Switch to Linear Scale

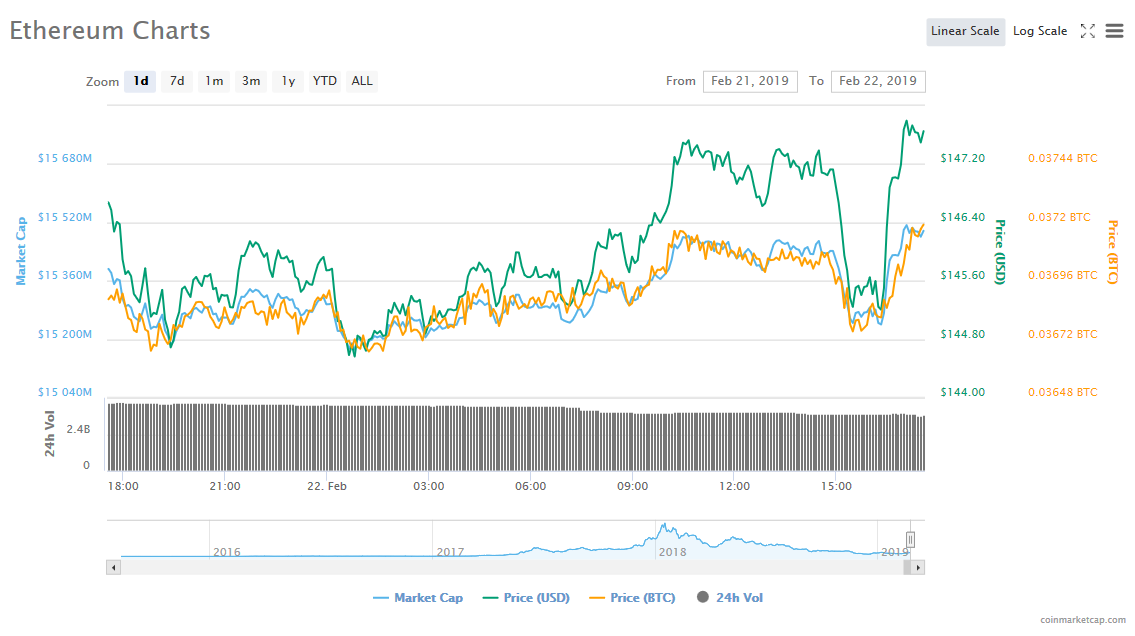[x=965, y=31]
